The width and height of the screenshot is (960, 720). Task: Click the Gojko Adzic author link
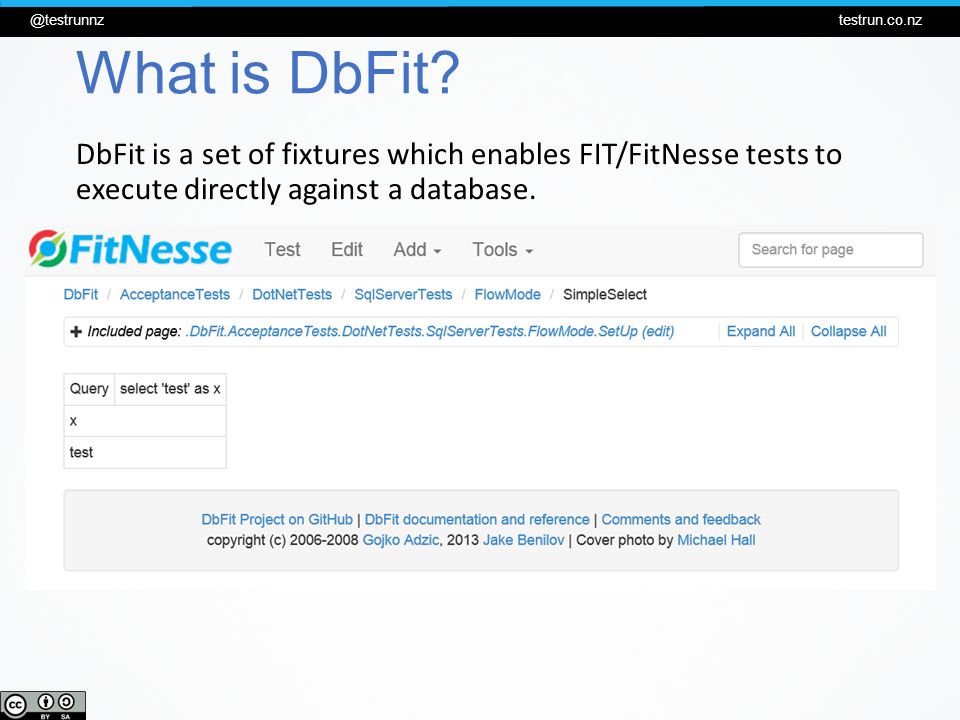[401, 540]
